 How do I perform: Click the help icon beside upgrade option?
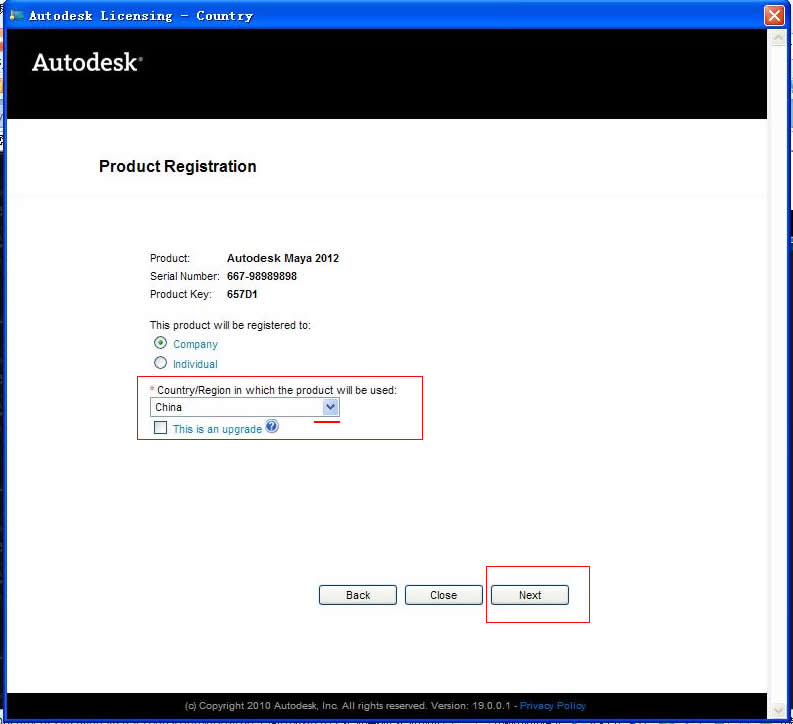(x=272, y=427)
